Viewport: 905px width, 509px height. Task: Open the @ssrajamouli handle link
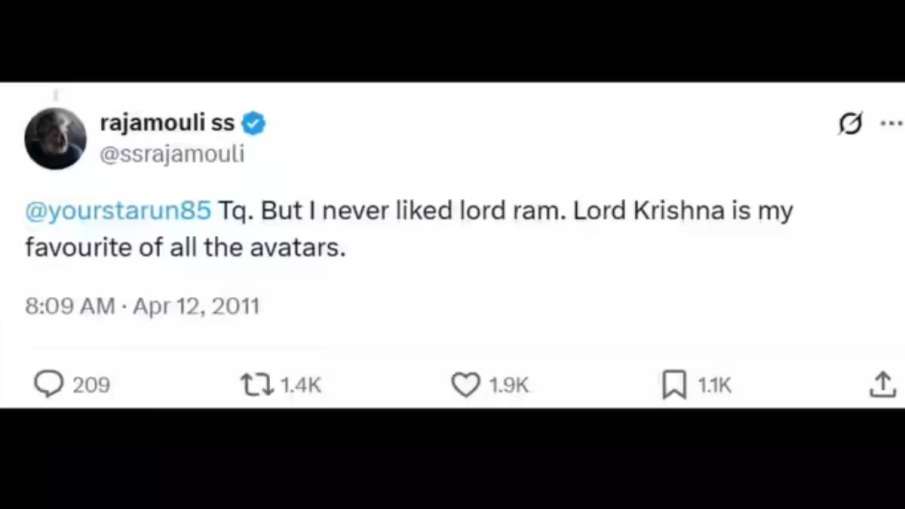point(172,154)
